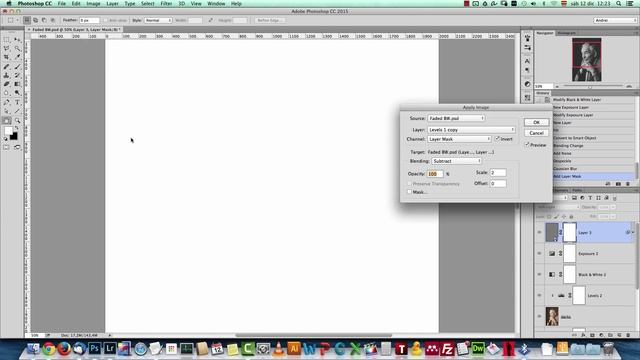Screen dimensions: 640x360
Task: Click Cancel in the Apply Image dialog
Action: point(536,133)
